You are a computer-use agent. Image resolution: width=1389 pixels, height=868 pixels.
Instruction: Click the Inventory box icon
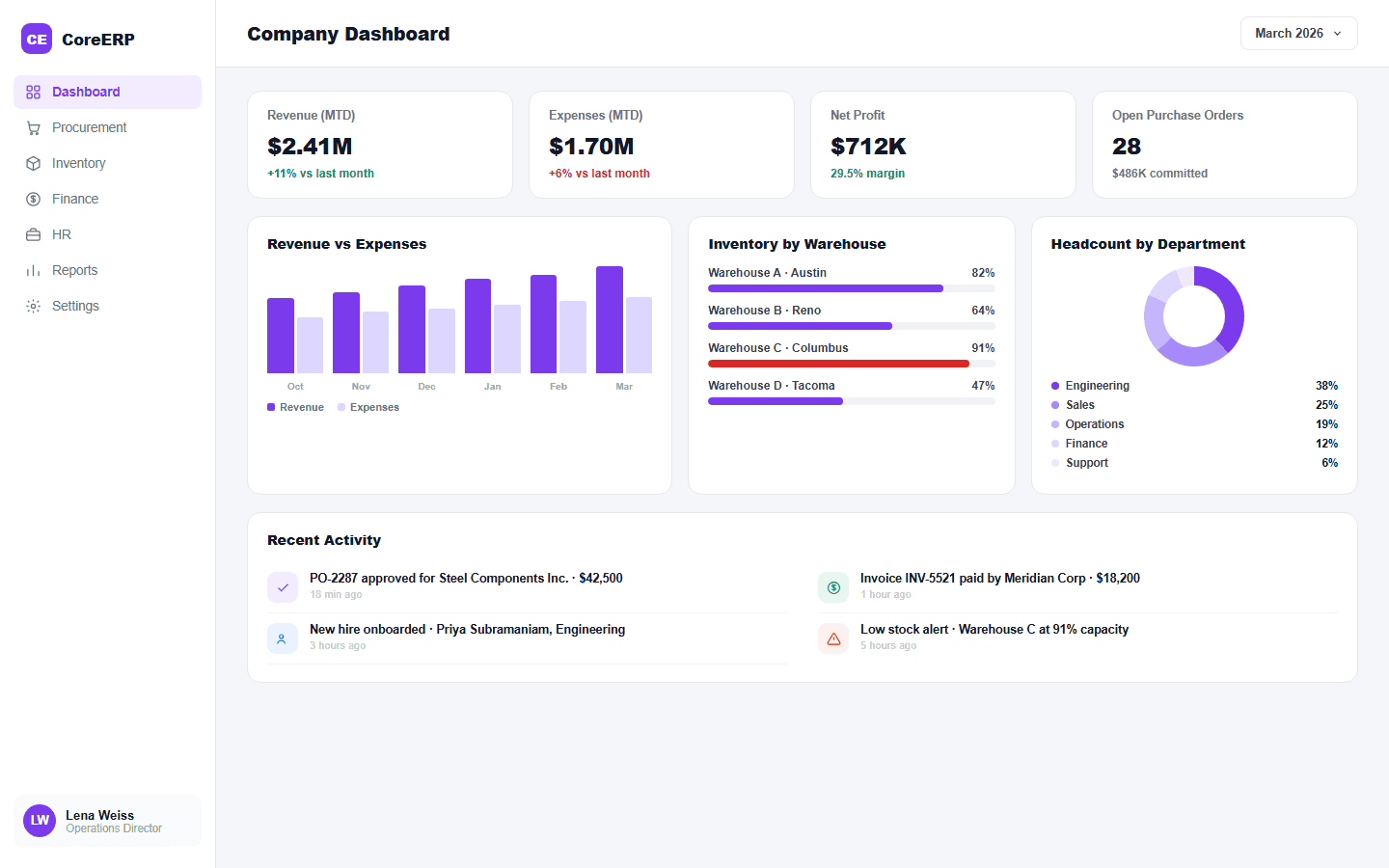(x=33, y=163)
